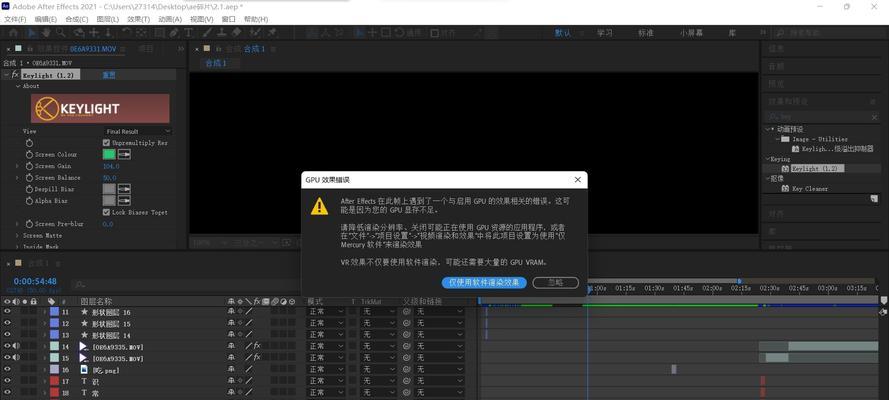Click Alpha Bias eyedropper icon

click(124, 201)
